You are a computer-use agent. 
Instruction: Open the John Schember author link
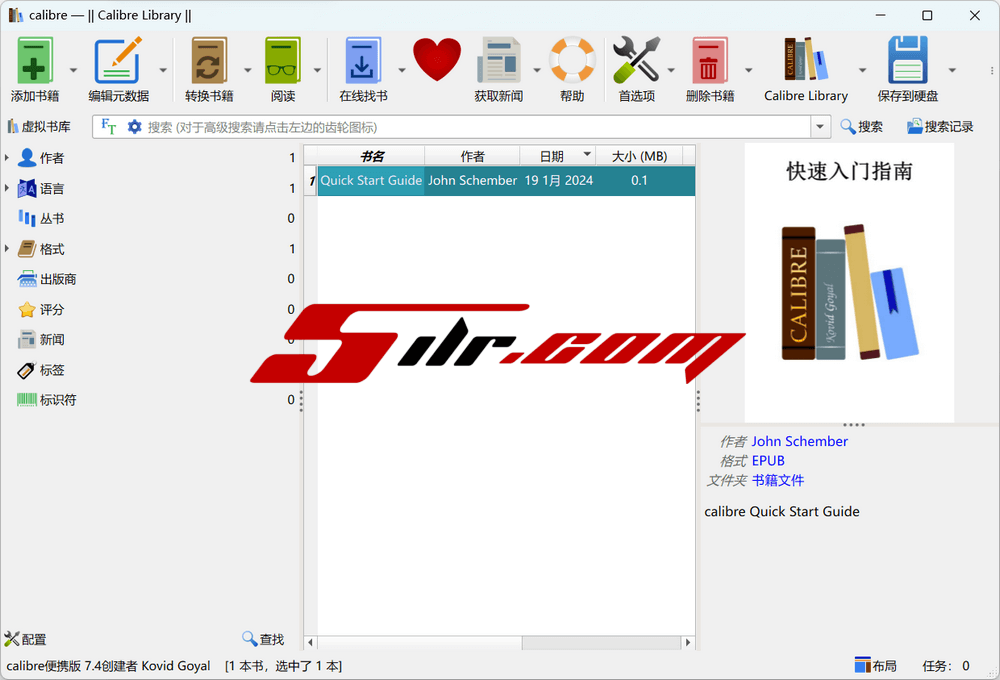(x=799, y=441)
